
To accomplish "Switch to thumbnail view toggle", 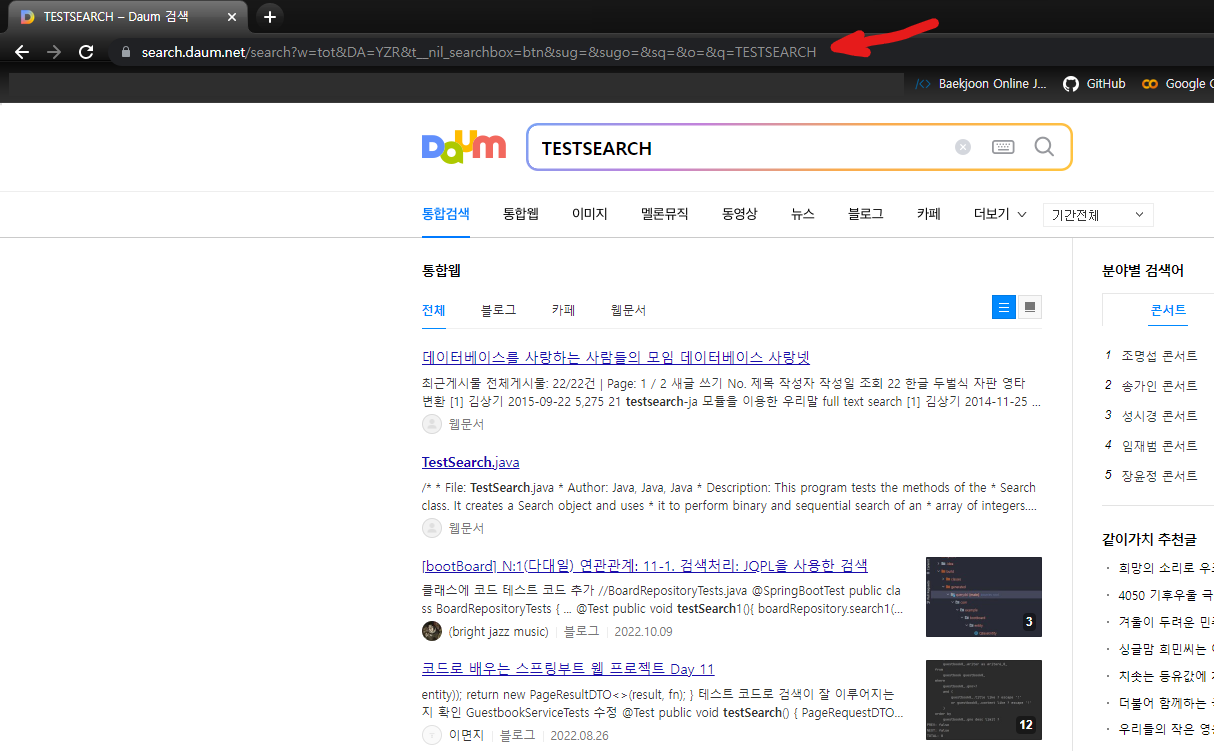I will (1030, 307).
